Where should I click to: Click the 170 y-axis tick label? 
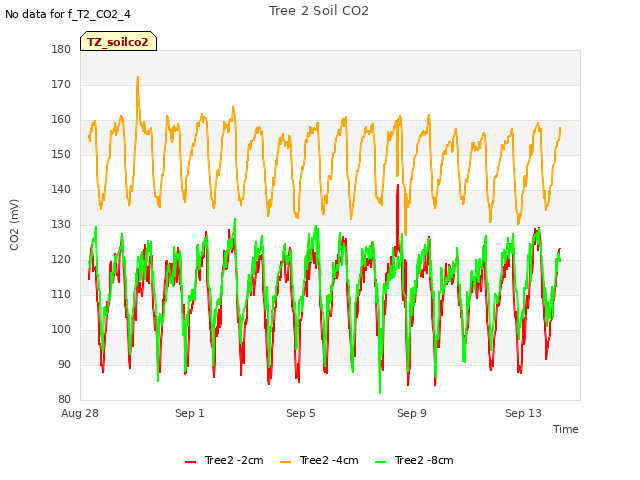(61, 84)
